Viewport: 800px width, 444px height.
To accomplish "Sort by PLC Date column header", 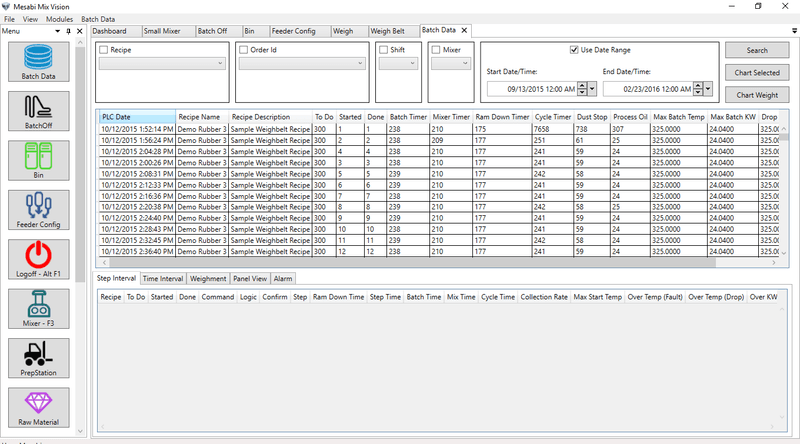I will [137, 117].
